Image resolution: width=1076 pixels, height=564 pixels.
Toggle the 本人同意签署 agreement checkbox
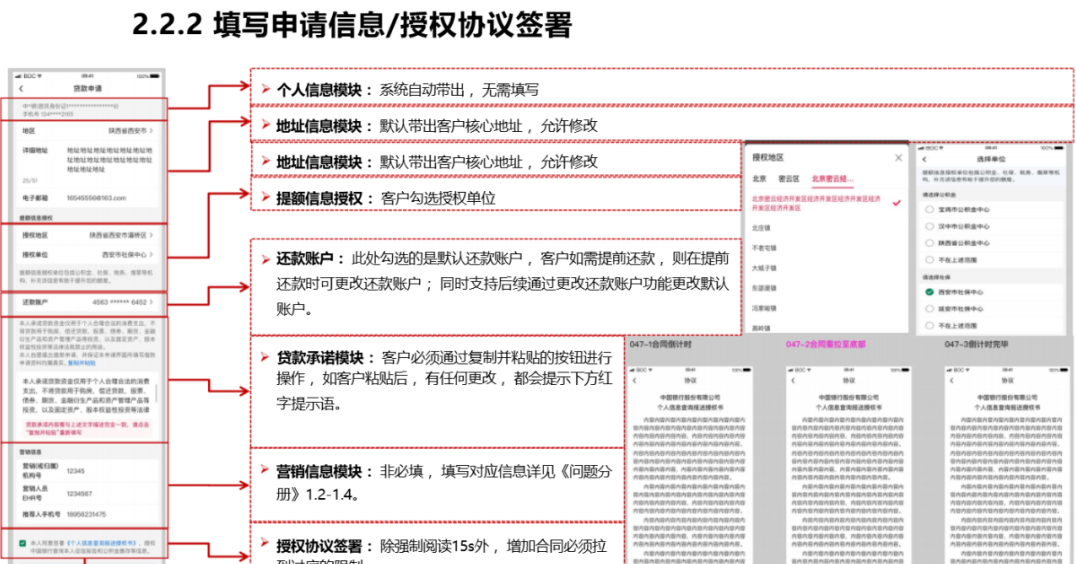[x=23, y=543]
